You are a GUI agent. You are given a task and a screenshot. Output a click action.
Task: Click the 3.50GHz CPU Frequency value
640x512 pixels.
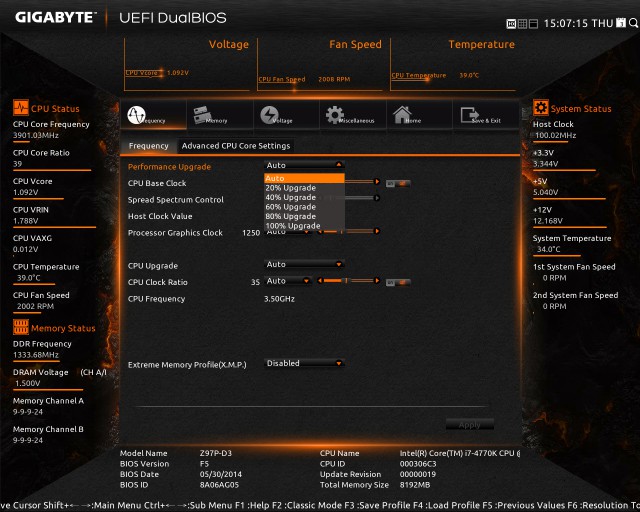pyautogui.click(x=279, y=299)
